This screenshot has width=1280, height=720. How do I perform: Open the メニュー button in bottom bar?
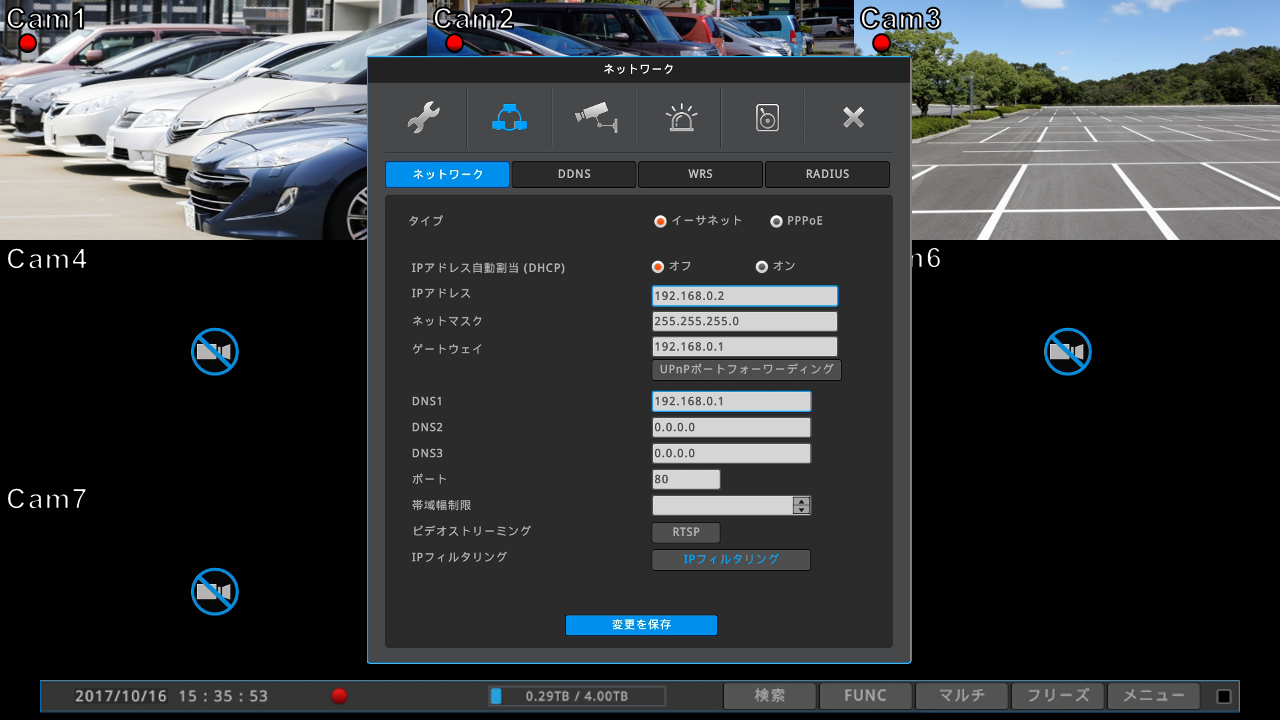(1153, 696)
